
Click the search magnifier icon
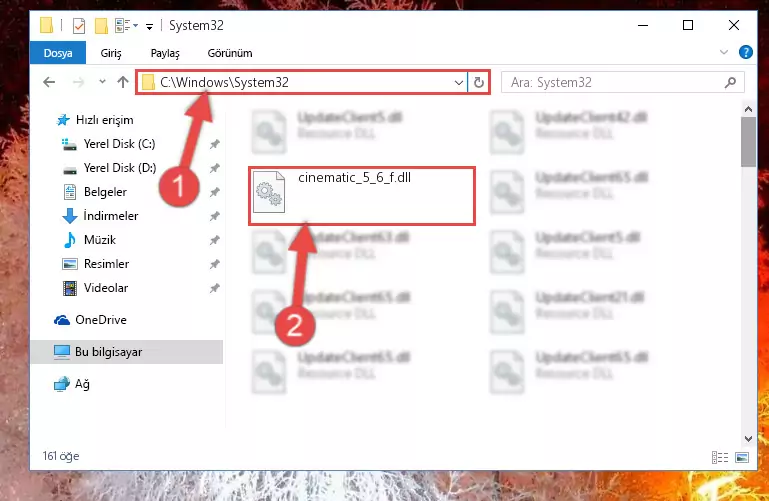click(730, 82)
